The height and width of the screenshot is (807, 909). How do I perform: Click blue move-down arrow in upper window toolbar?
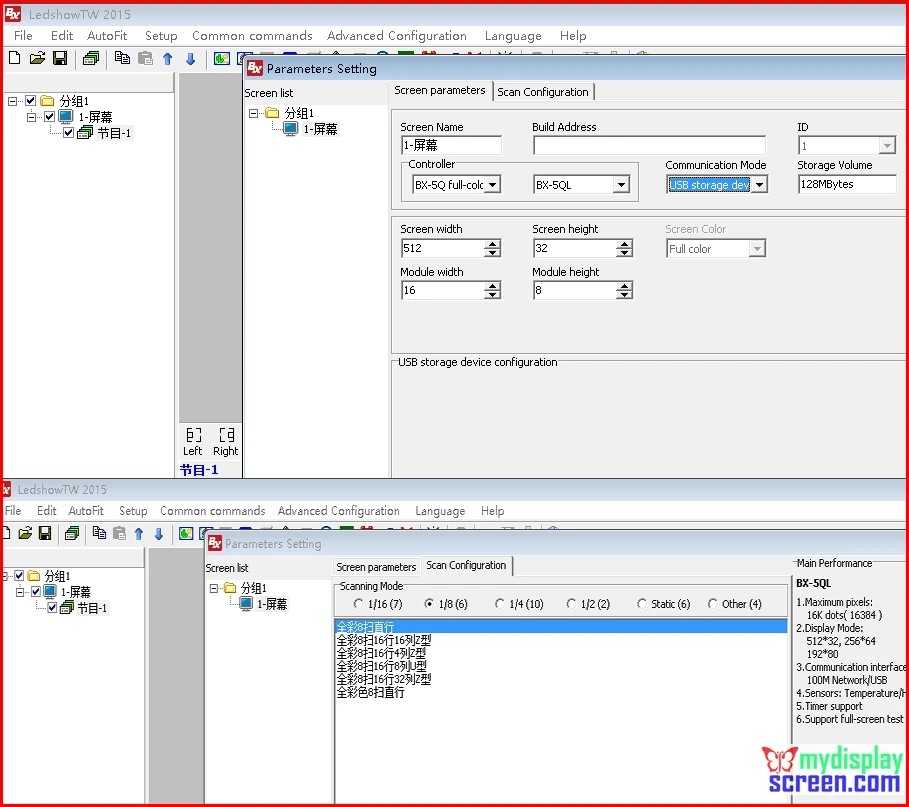tap(190, 59)
